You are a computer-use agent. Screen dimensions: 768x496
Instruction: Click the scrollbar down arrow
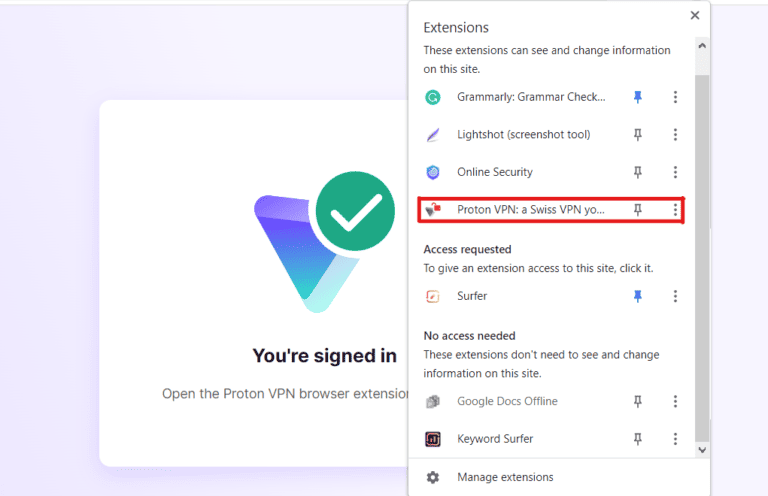coord(702,450)
